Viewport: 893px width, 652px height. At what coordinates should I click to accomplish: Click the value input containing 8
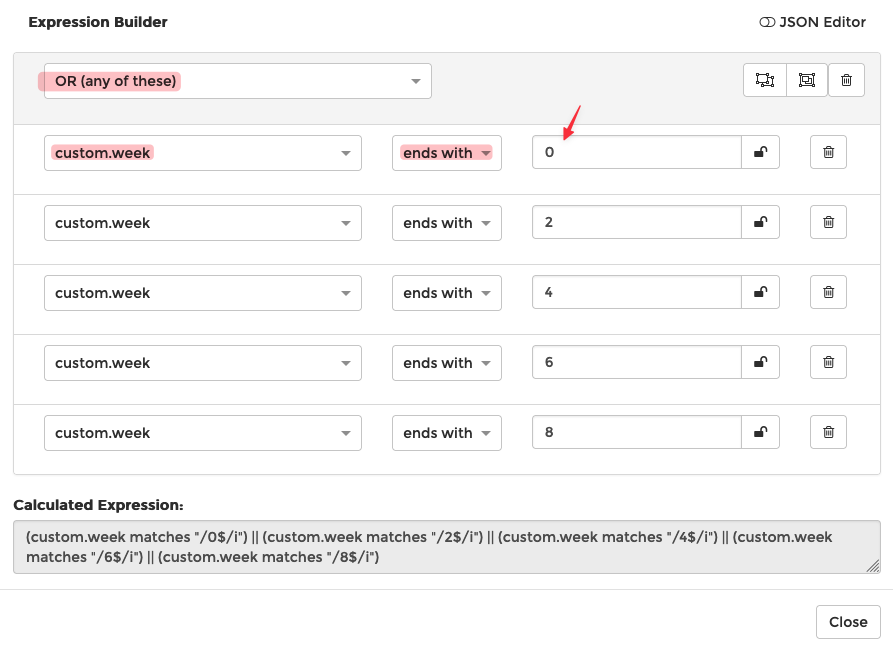coord(637,432)
